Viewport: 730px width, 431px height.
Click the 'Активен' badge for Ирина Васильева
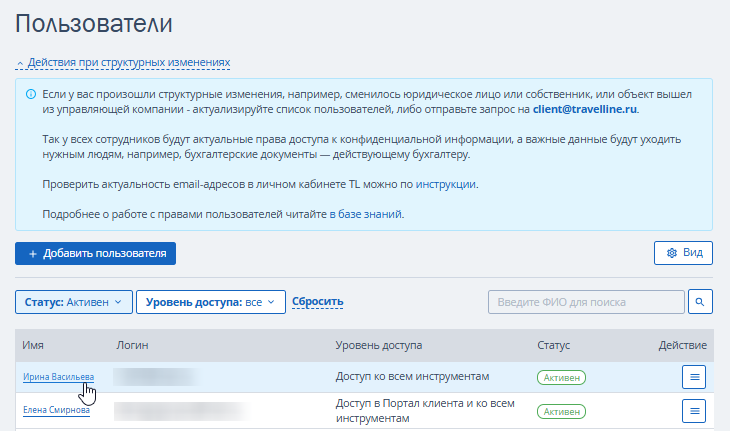tap(561, 377)
